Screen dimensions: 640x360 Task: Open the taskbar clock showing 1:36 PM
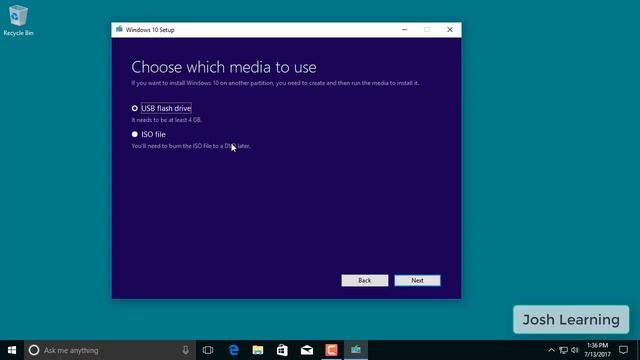pyautogui.click(x=598, y=350)
